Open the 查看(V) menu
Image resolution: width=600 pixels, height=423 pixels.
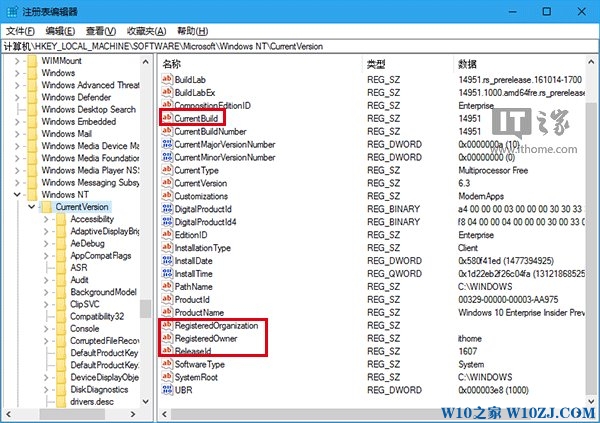click(x=101, y=31)
